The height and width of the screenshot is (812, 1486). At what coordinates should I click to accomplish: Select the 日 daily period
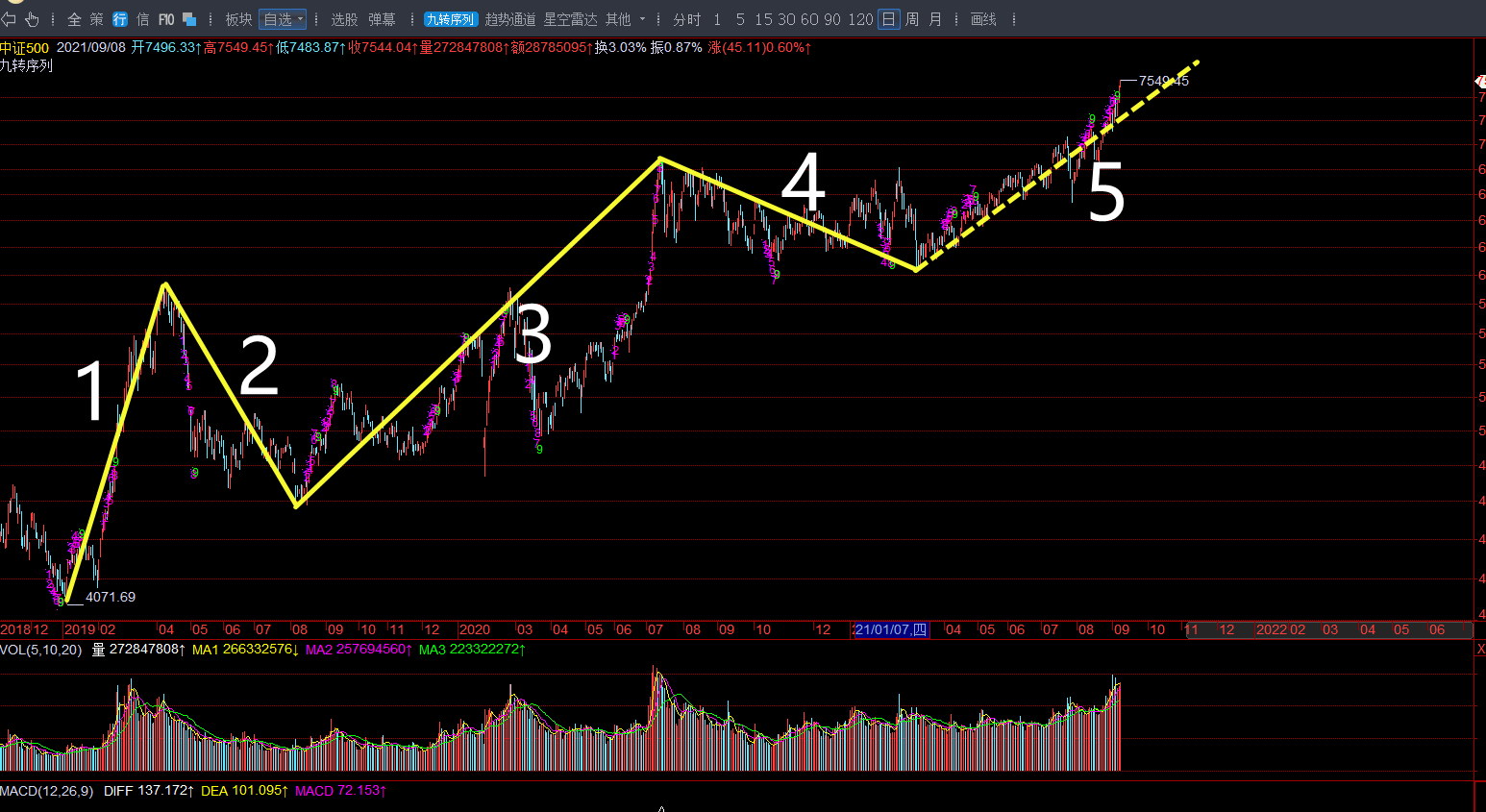point(889,19)
